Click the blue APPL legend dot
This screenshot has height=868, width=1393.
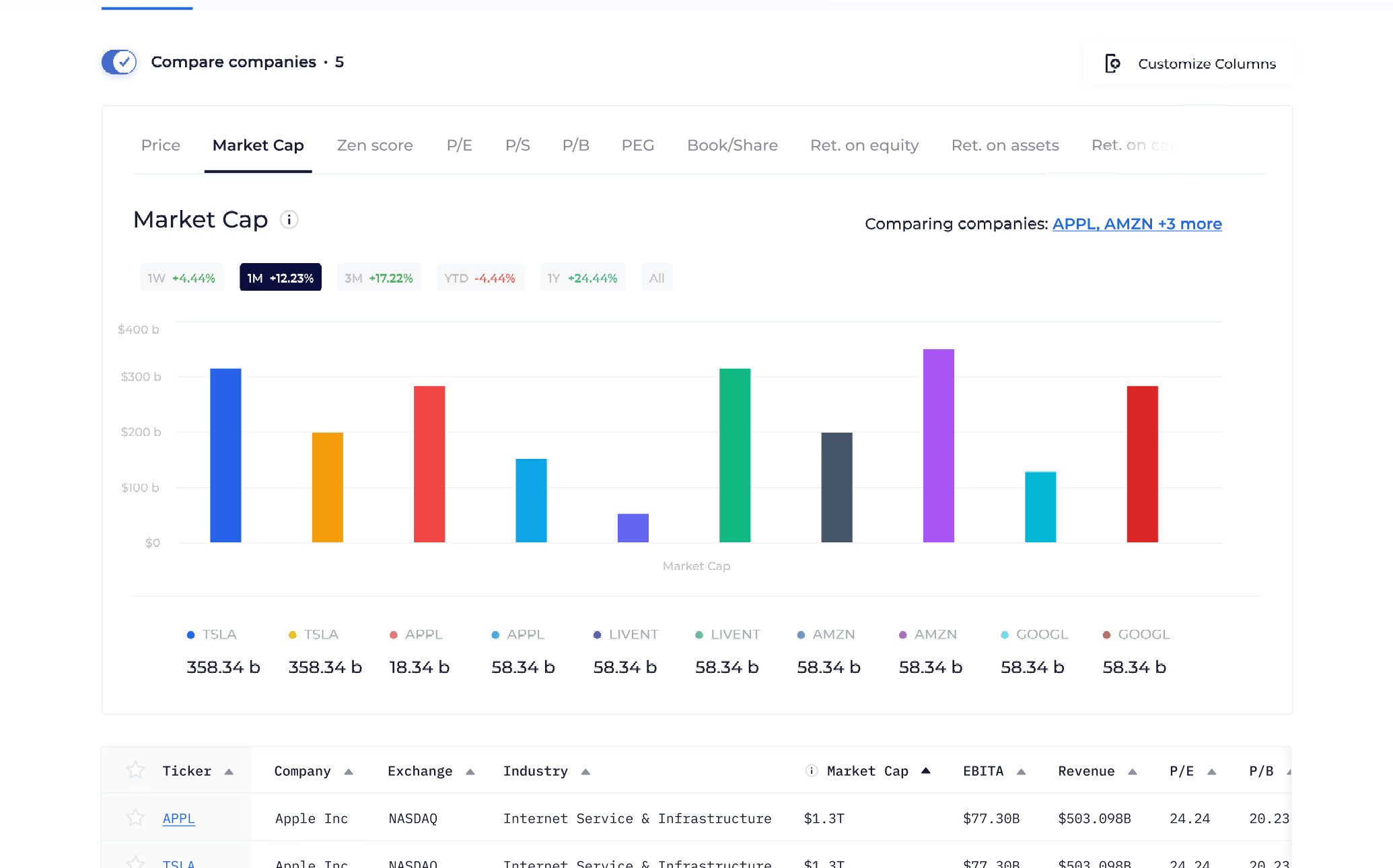[495, 635]
